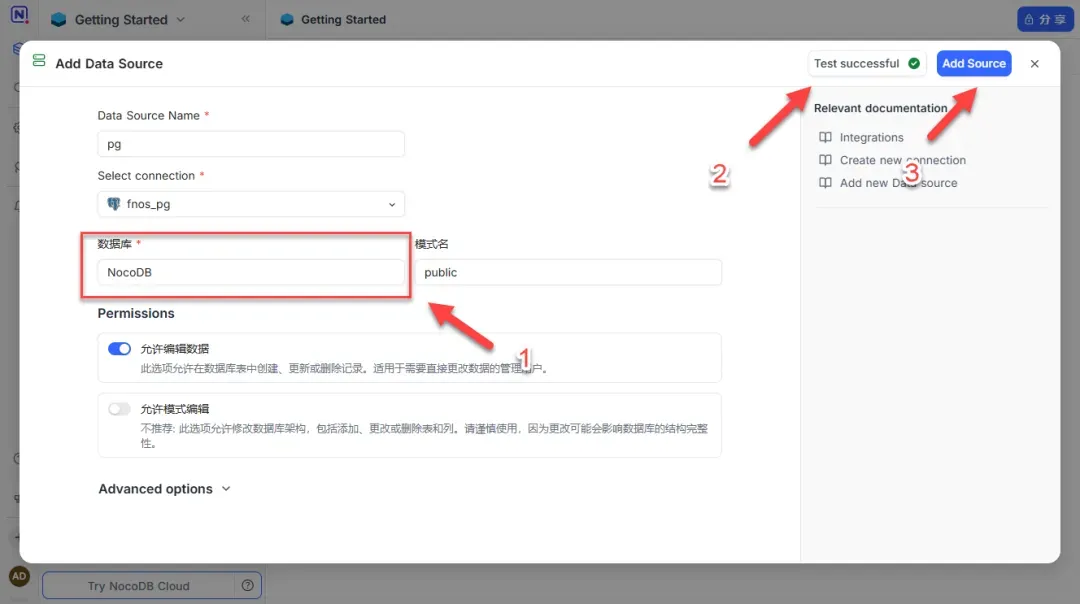Click the Add Source button
The width and height of the screenshot is (1080, 604).
pyautogui.click(x=973, y=63)
